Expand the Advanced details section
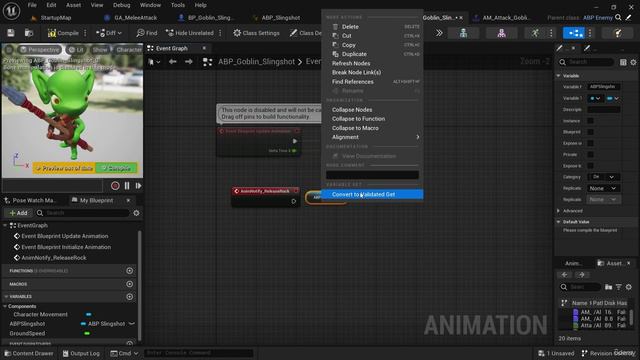 coord(558,211)
